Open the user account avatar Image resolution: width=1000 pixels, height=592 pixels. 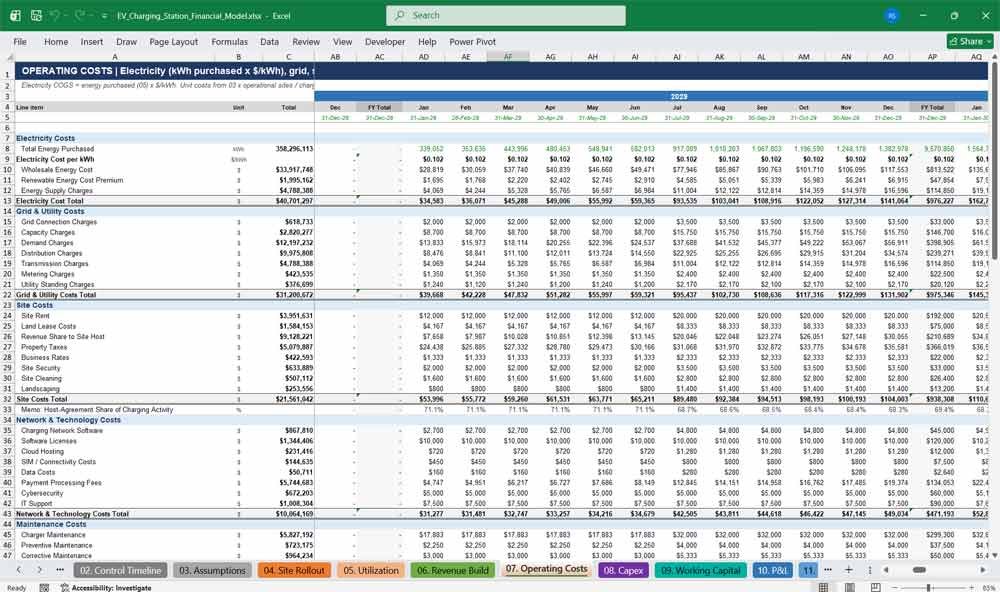(x=892, y=15)
